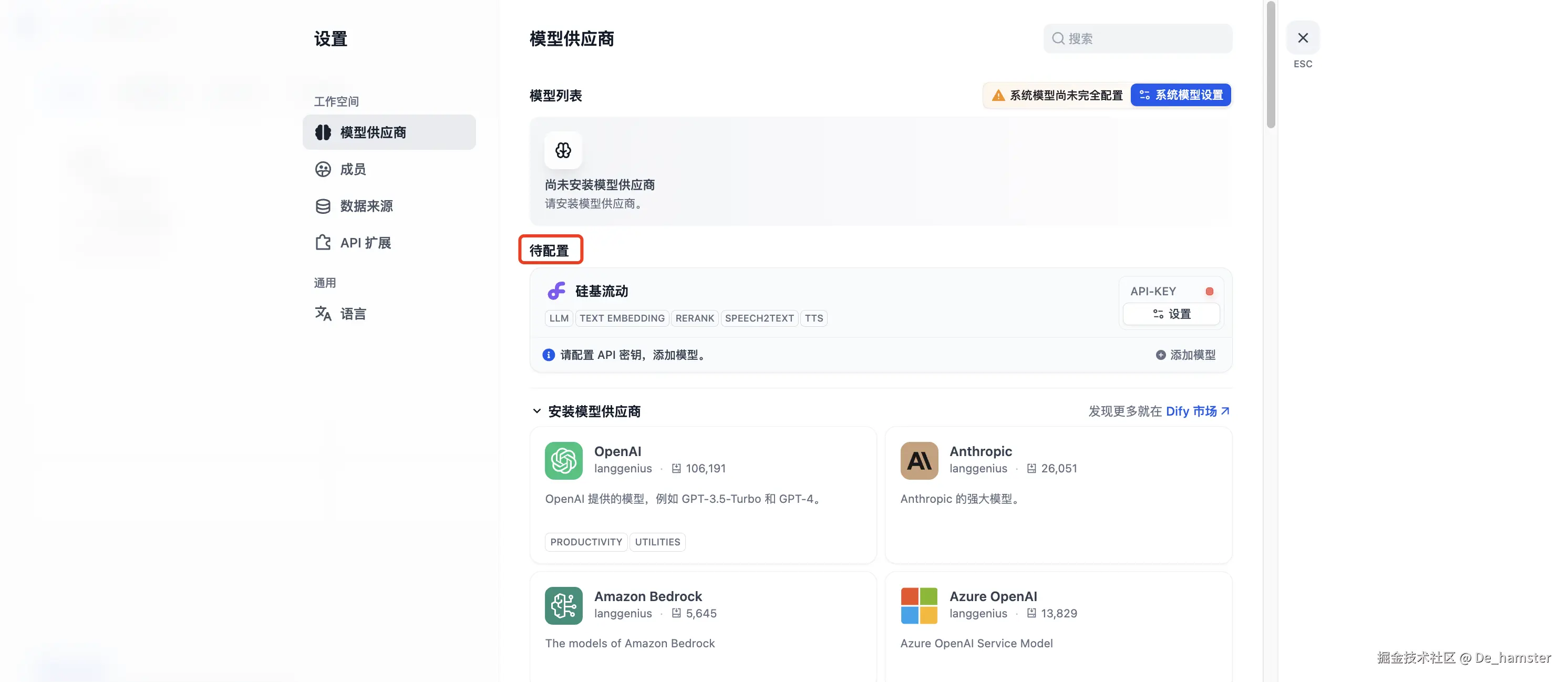Select the 语言 settings entry
This screenshot has height=682, width=1568.
tap(353, 314)
